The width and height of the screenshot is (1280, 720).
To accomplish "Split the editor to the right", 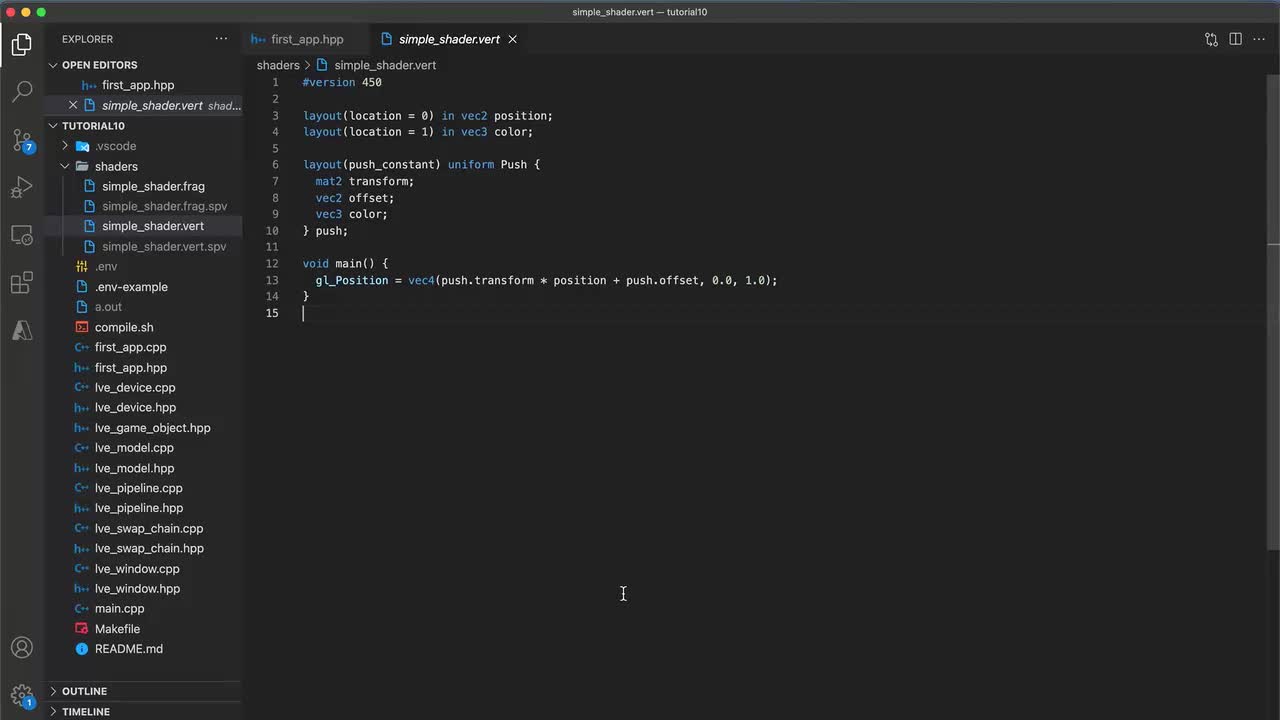I will tap(1236, 39).
